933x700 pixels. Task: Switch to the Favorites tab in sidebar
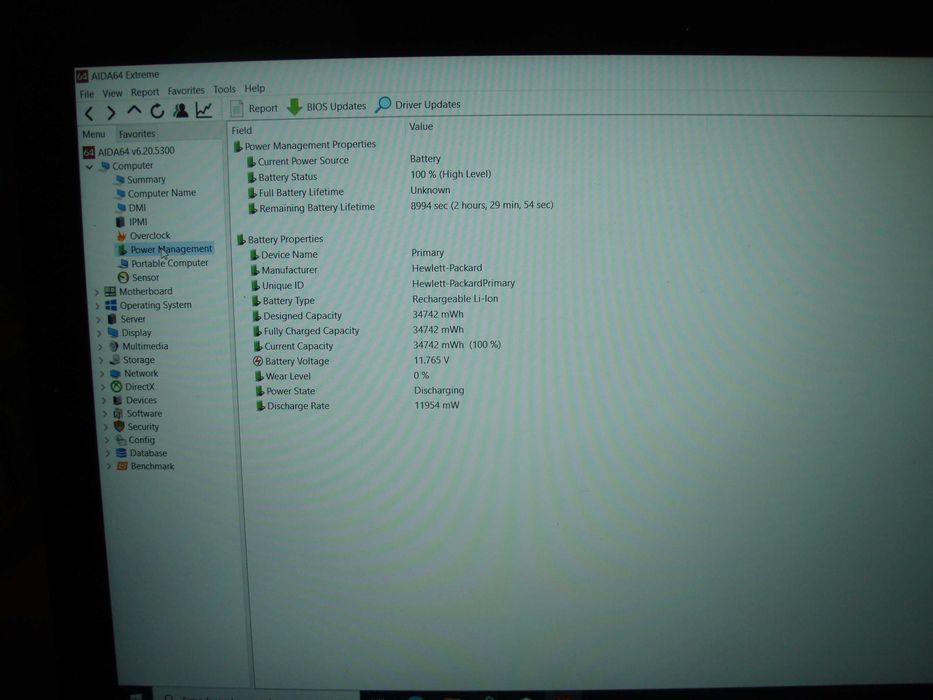[137, 134]
